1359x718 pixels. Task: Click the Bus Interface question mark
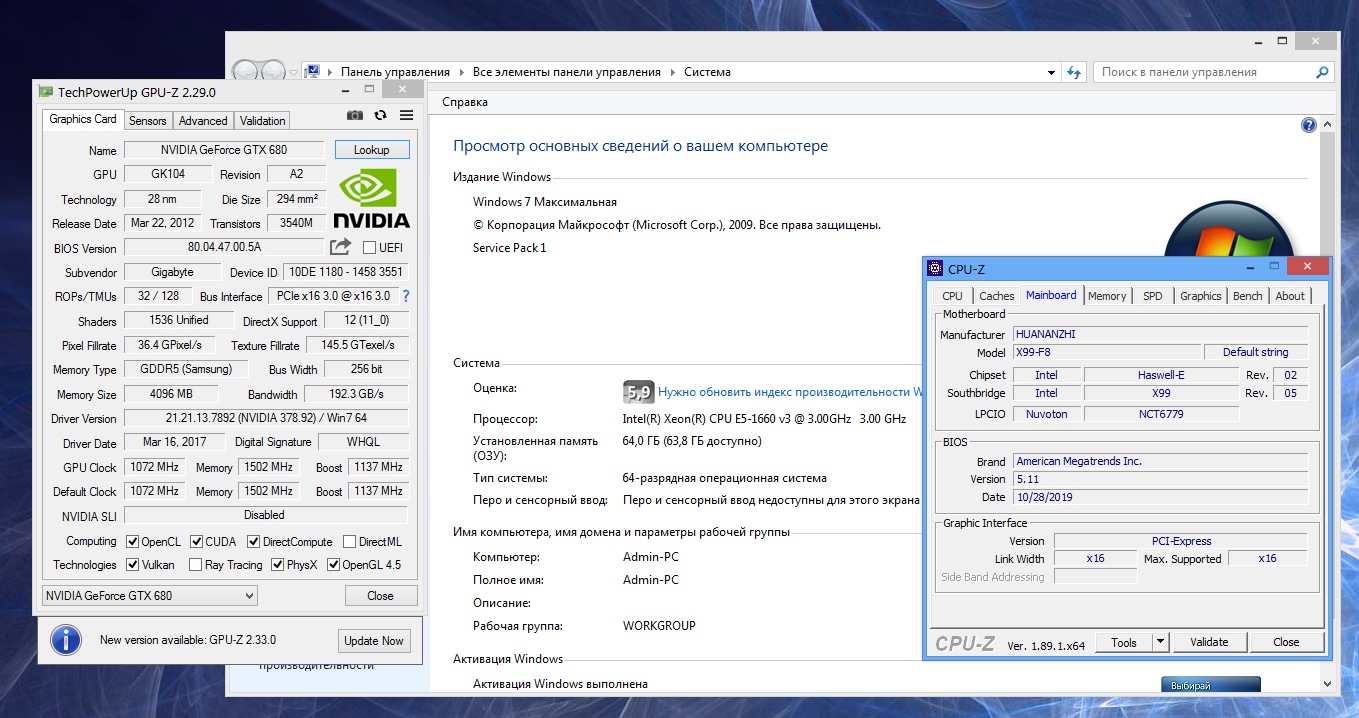coord(406,297)
